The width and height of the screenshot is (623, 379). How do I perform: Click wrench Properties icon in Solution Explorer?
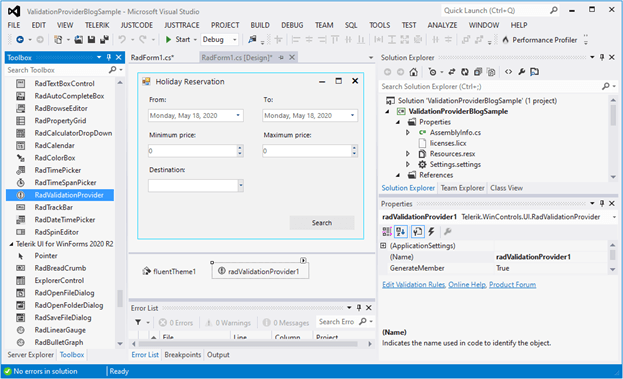521,72
